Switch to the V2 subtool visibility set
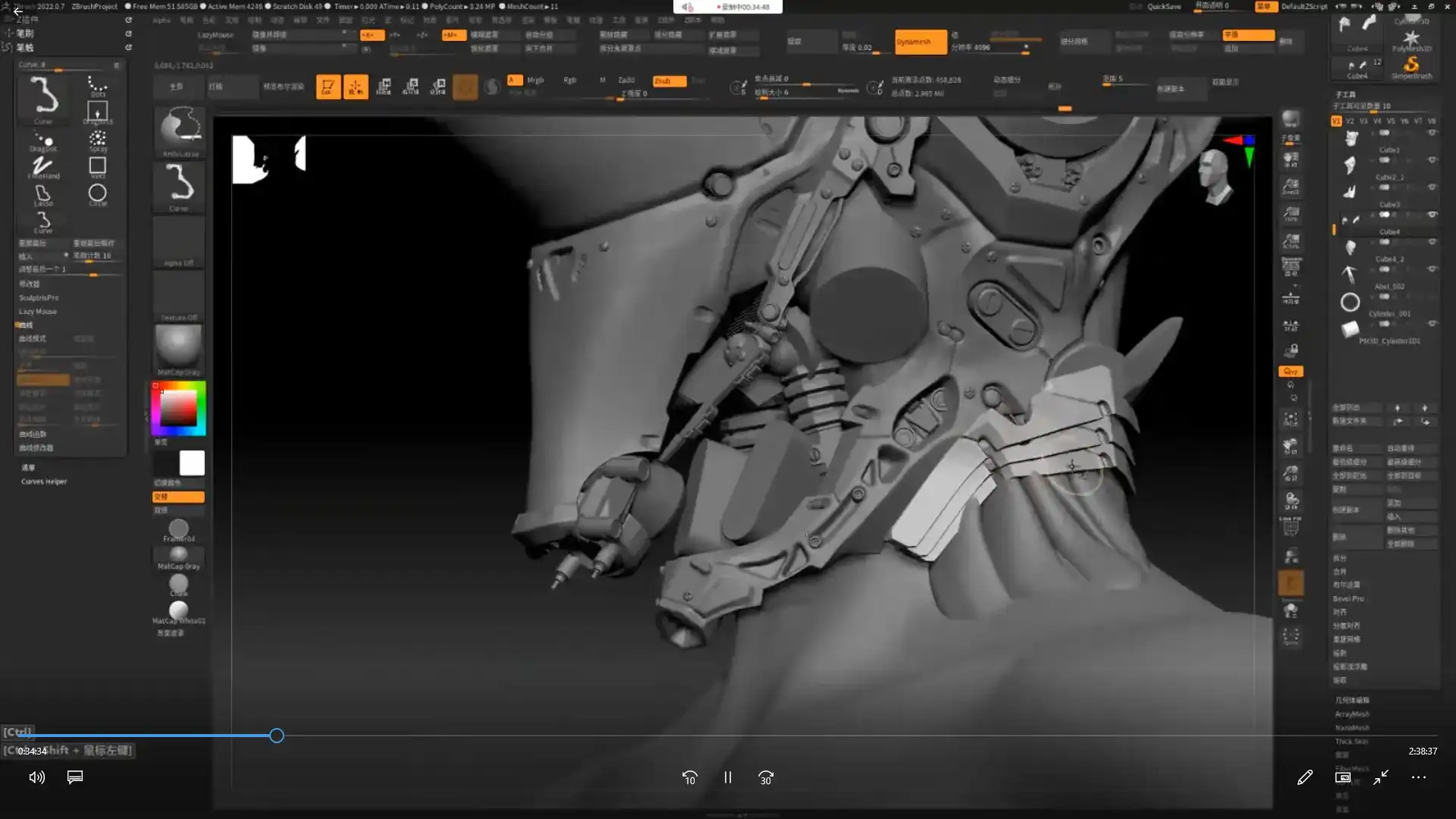 pyautogui.click(x=1350, y=121)
